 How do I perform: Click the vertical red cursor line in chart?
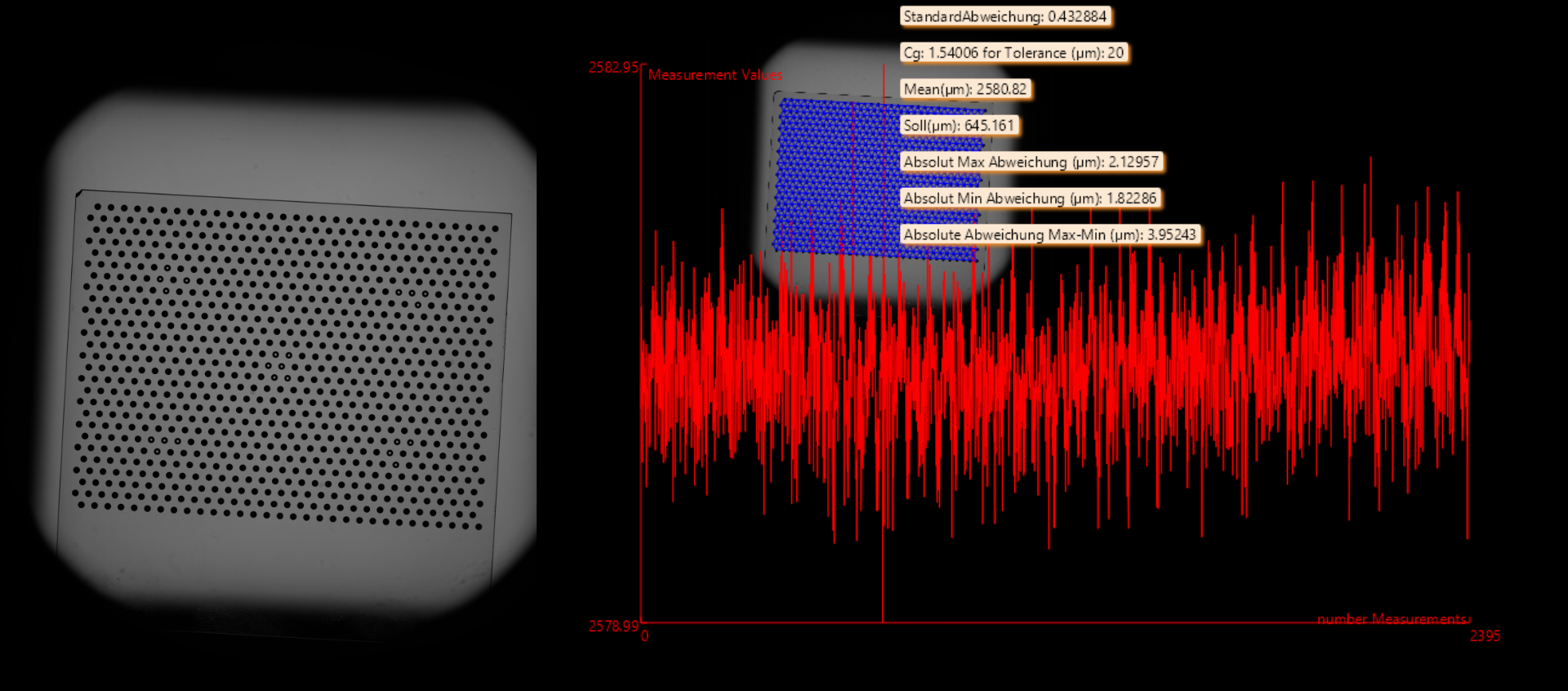[883, 572]
